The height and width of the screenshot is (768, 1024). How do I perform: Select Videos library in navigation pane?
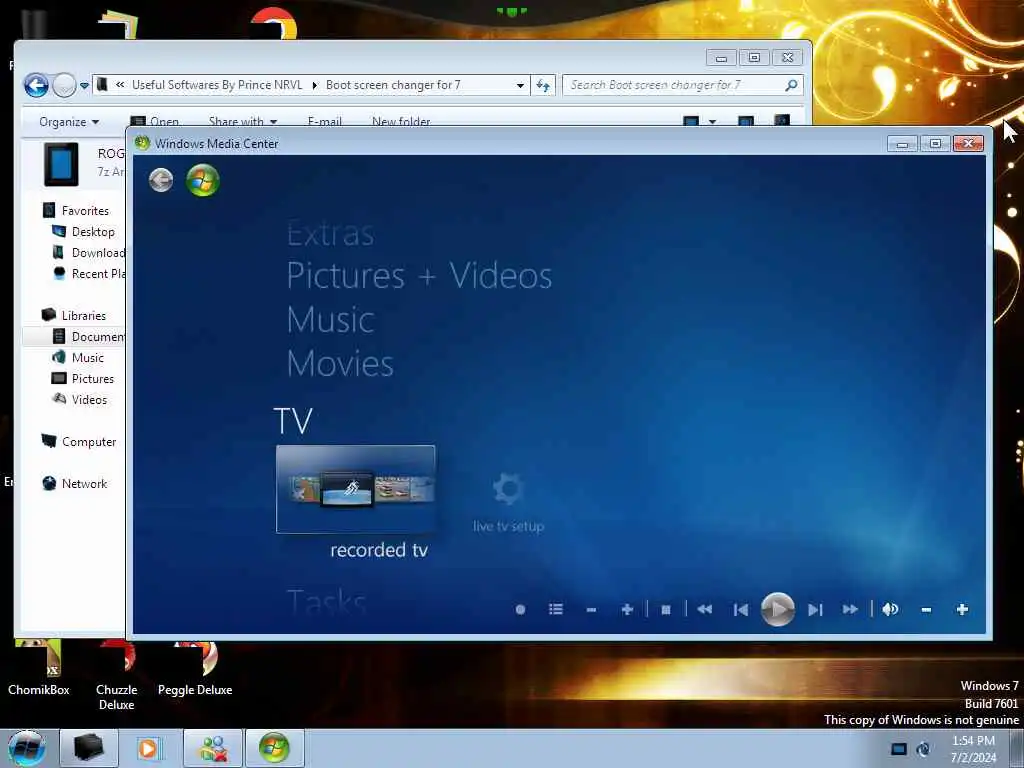[x=89, y=400]
